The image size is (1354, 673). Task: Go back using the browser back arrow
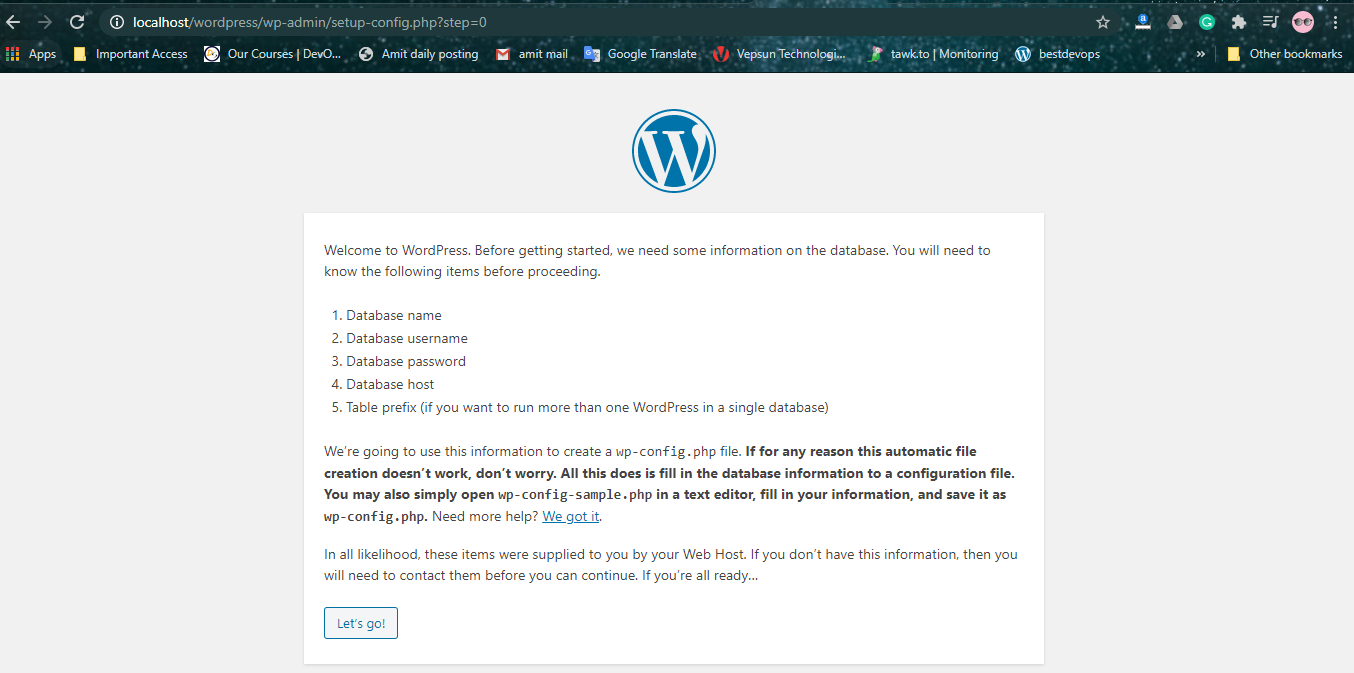13,21
